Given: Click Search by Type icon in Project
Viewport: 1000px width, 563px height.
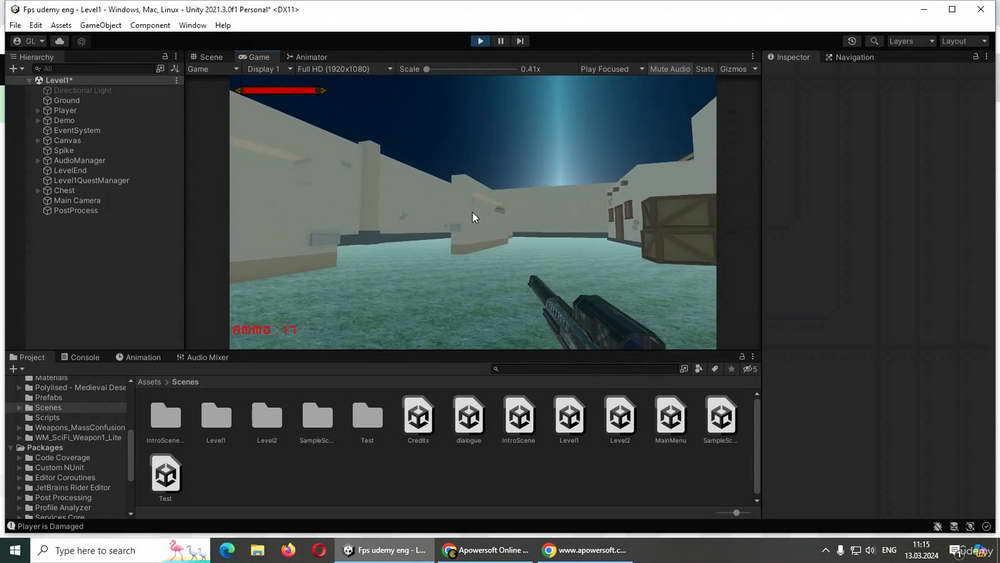Looking at the screenshot, I should pyautogui.click(x=698, y=369).
